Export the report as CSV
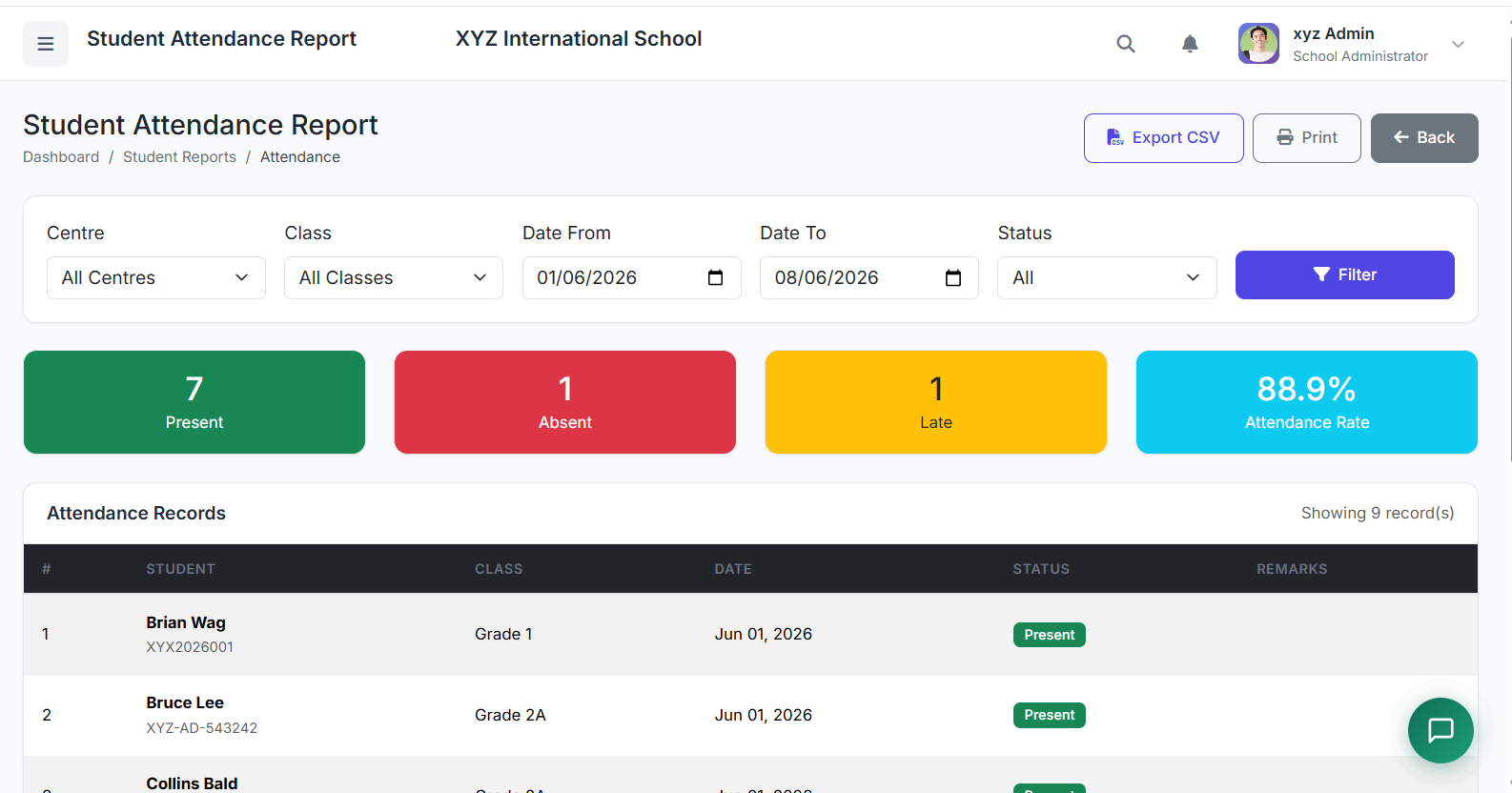This screenshot has height=793, width=1512. coord(1163,138)
